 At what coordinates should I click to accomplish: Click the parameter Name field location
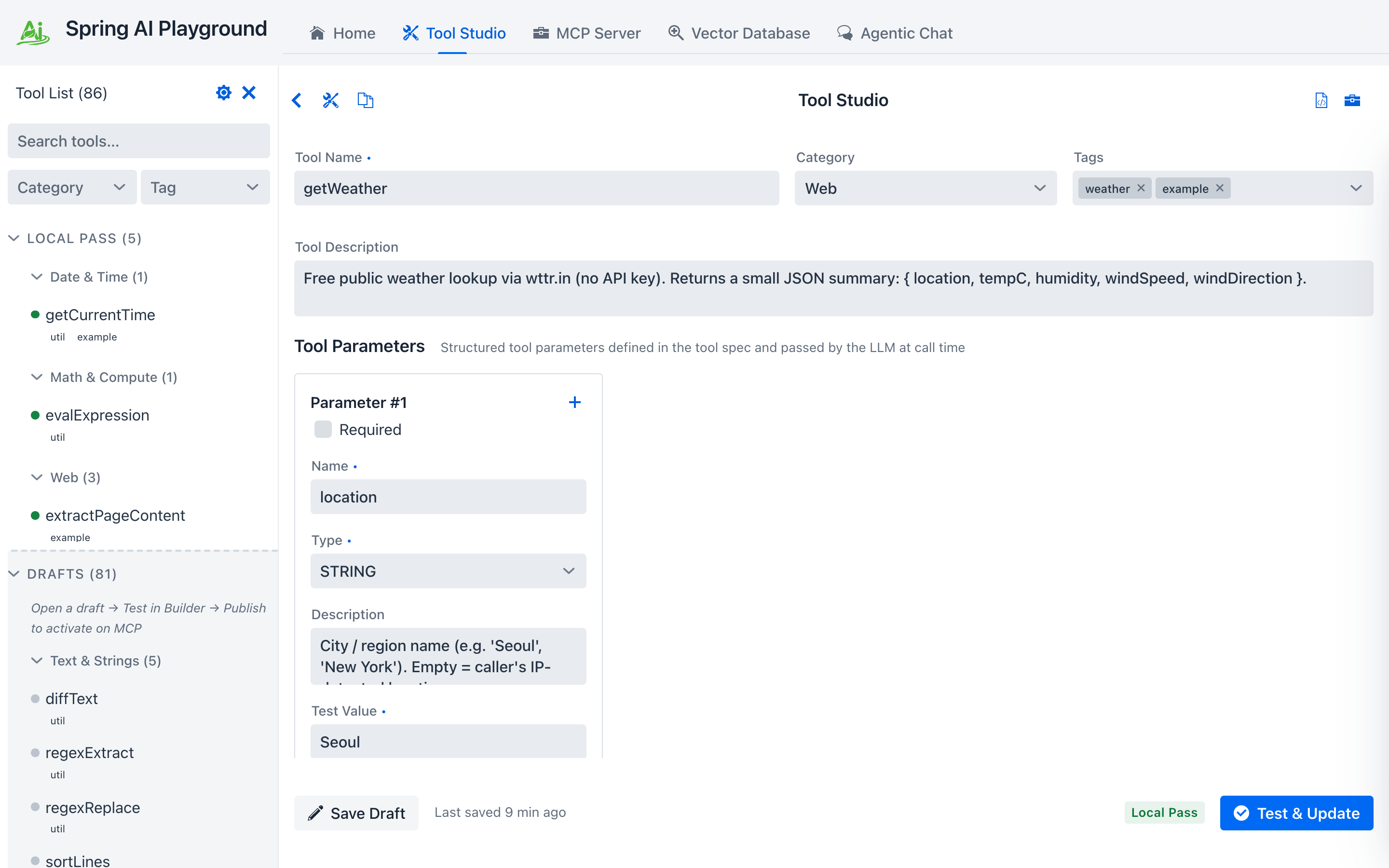coord(448,497)
